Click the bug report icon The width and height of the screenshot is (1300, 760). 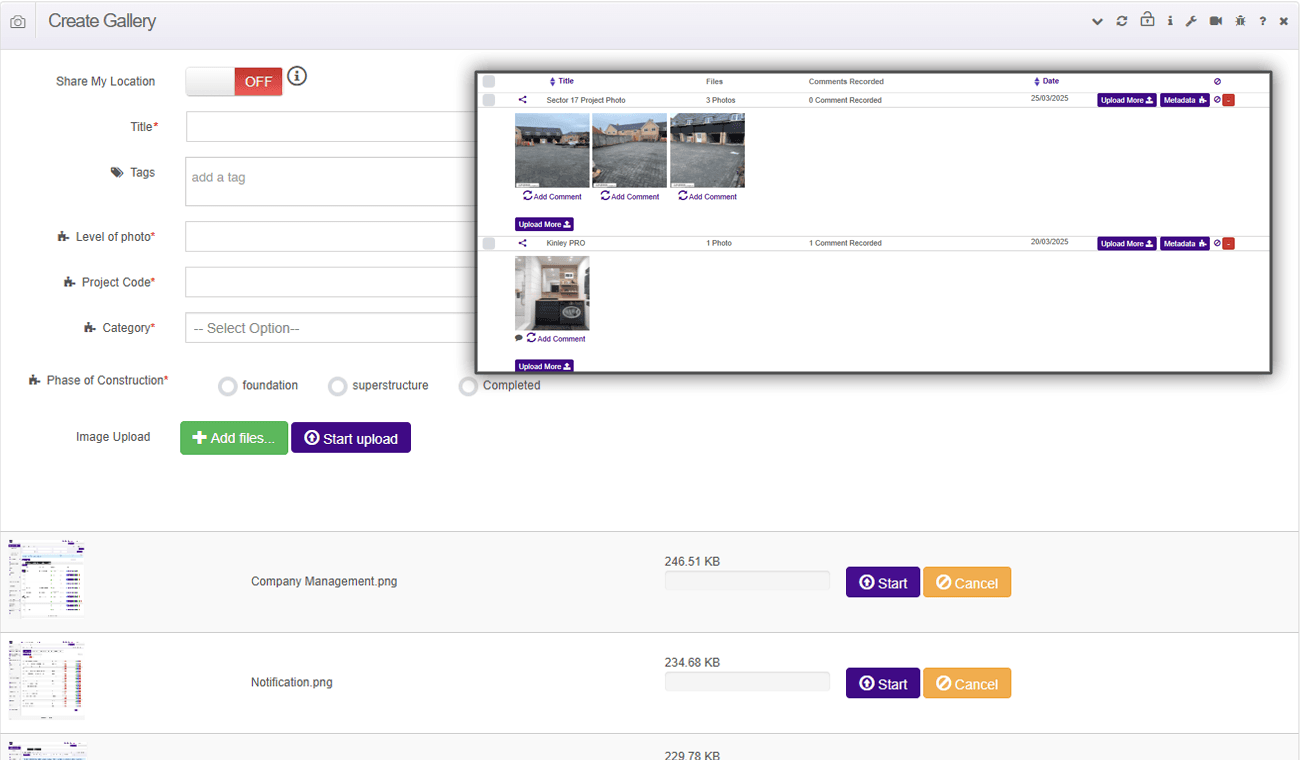[1240, 21]
